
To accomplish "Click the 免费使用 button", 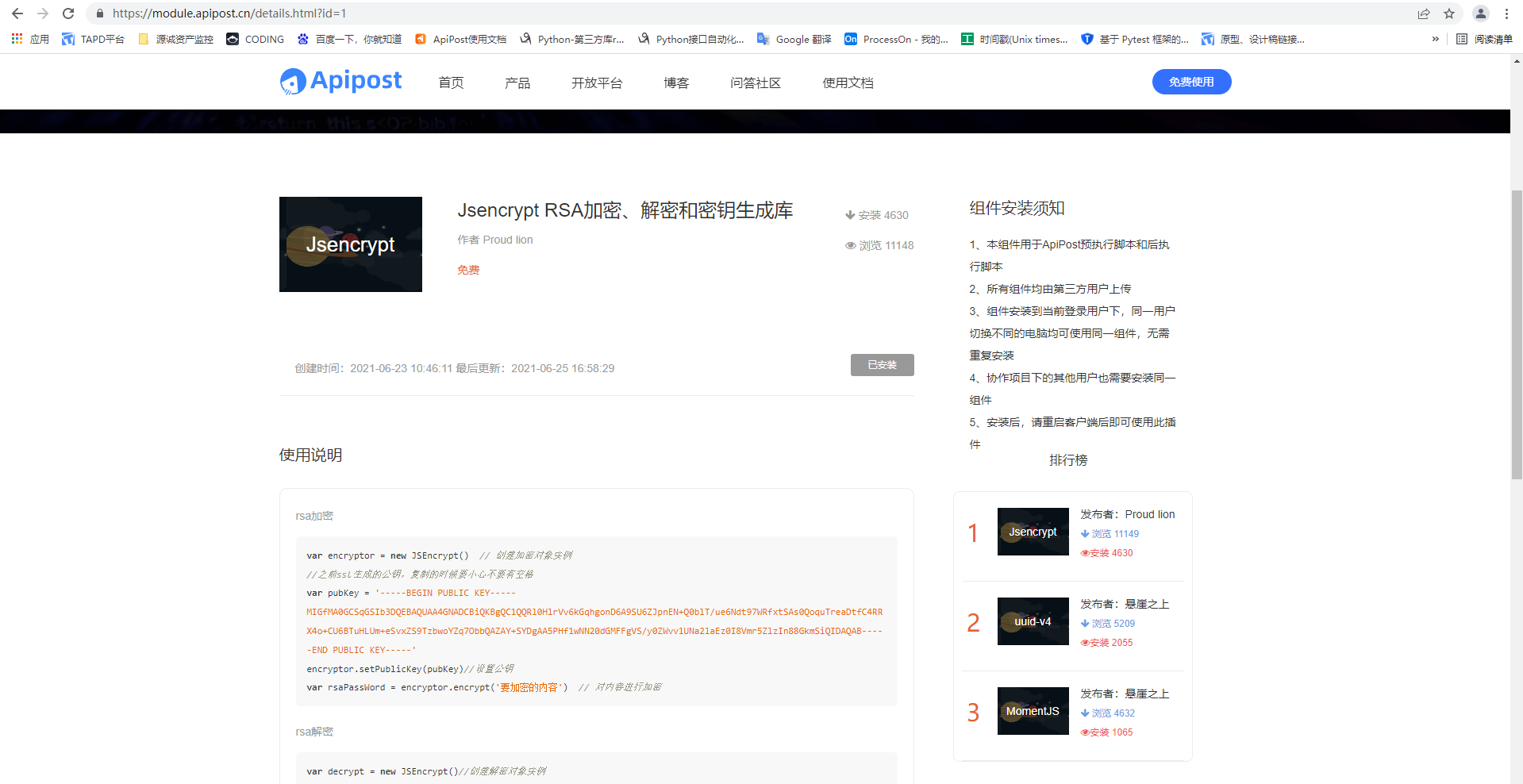I will pyautogui.click(x=1191, y=82).
